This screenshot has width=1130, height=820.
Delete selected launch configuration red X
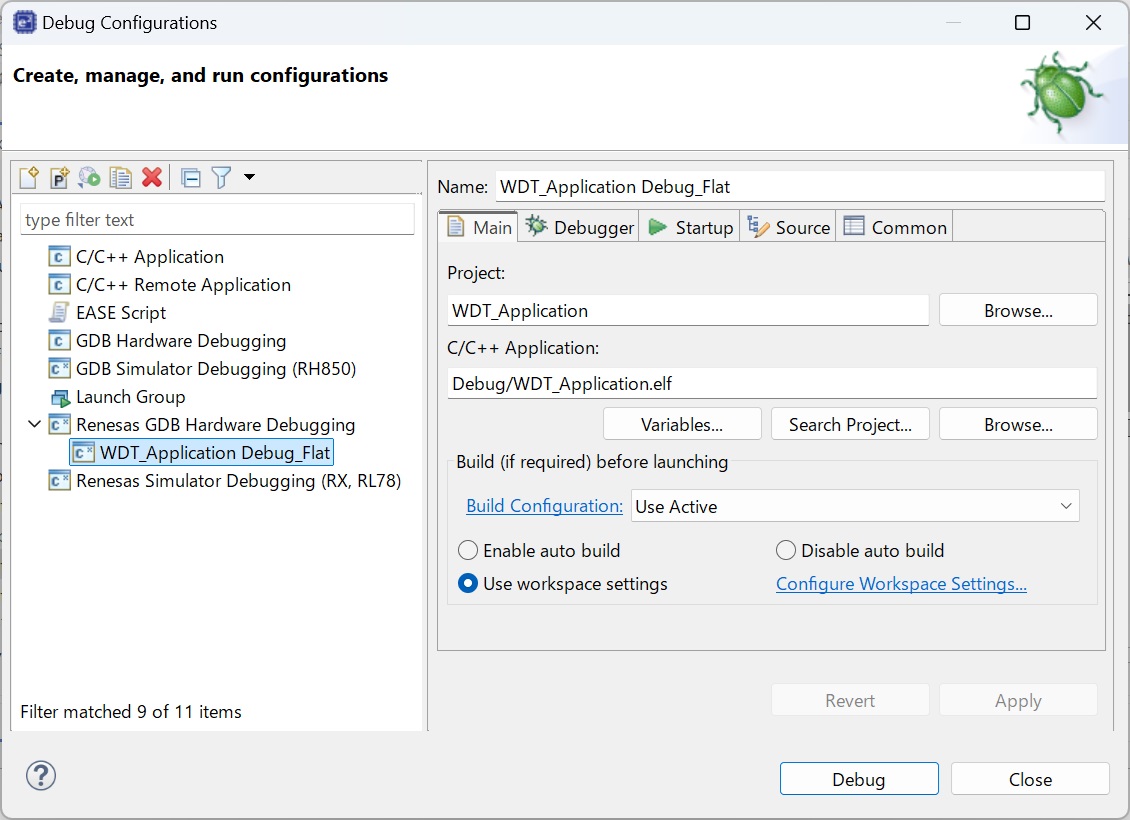(x=151, y=177)
